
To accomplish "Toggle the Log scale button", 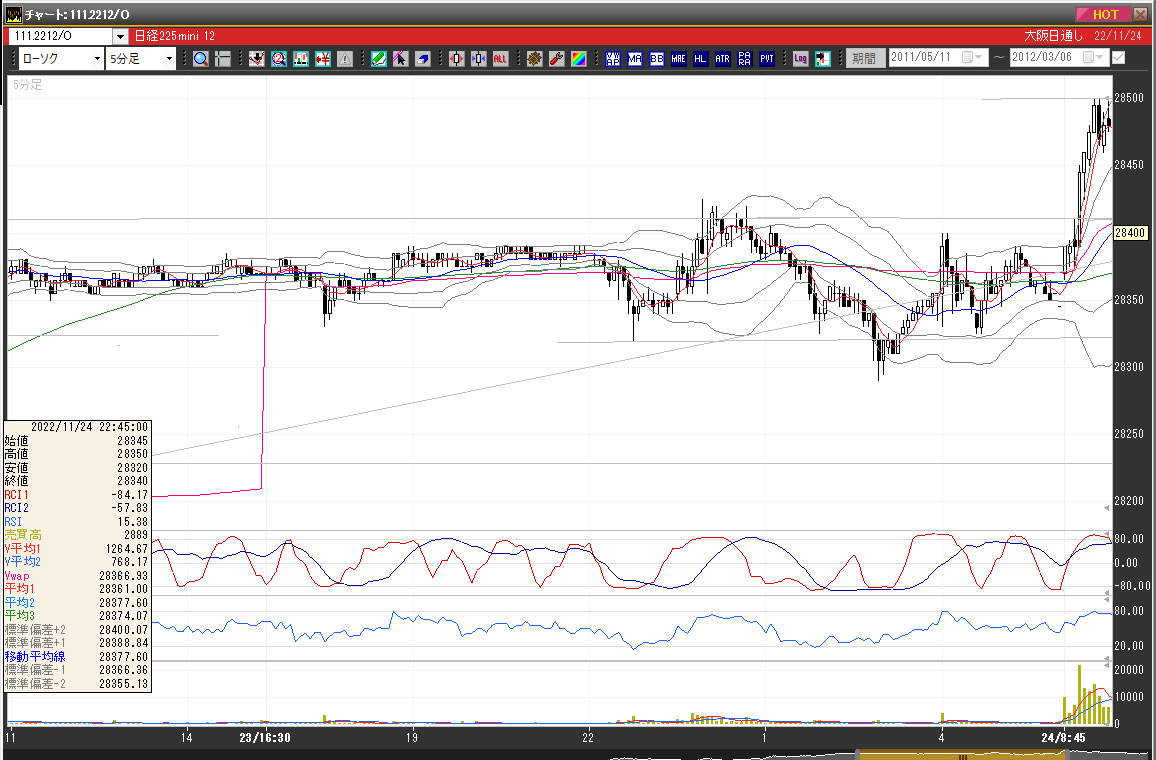I will 801,59.
